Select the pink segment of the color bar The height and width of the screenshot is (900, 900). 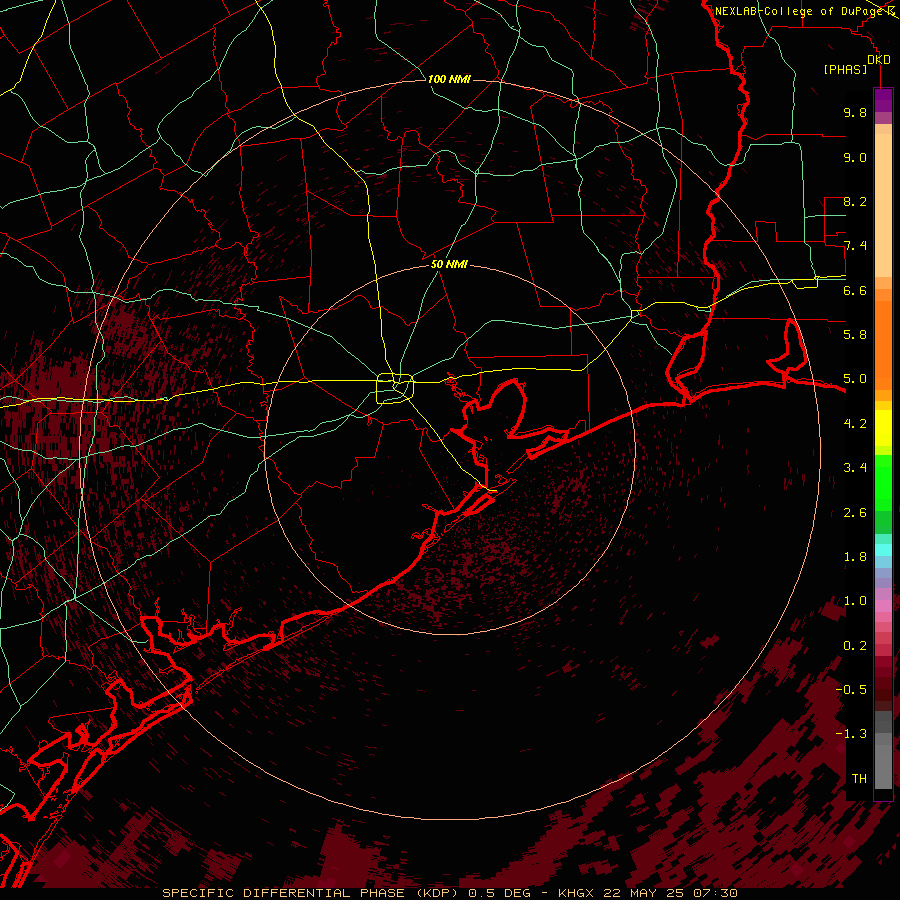click(883, 605)
